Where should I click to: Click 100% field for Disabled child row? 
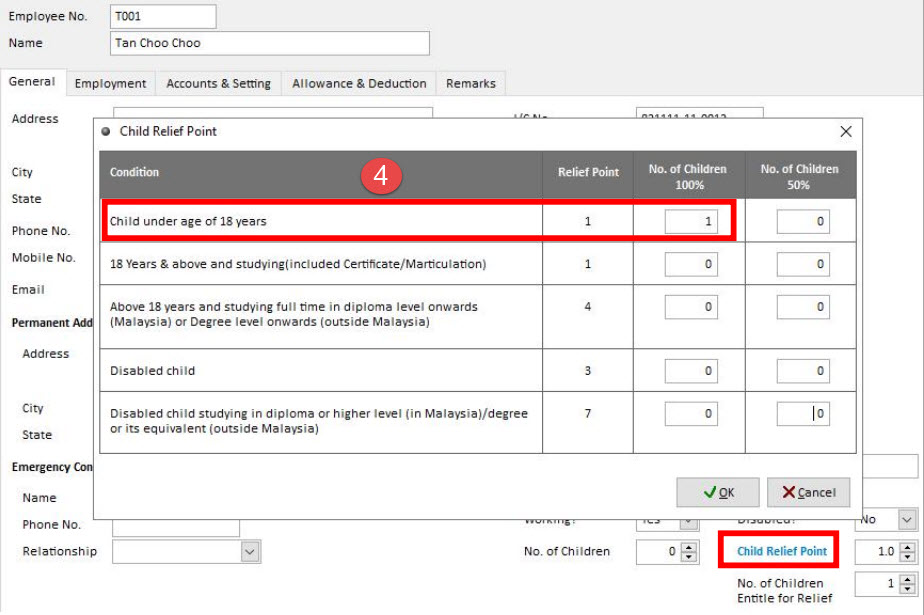tap(691, 371)
